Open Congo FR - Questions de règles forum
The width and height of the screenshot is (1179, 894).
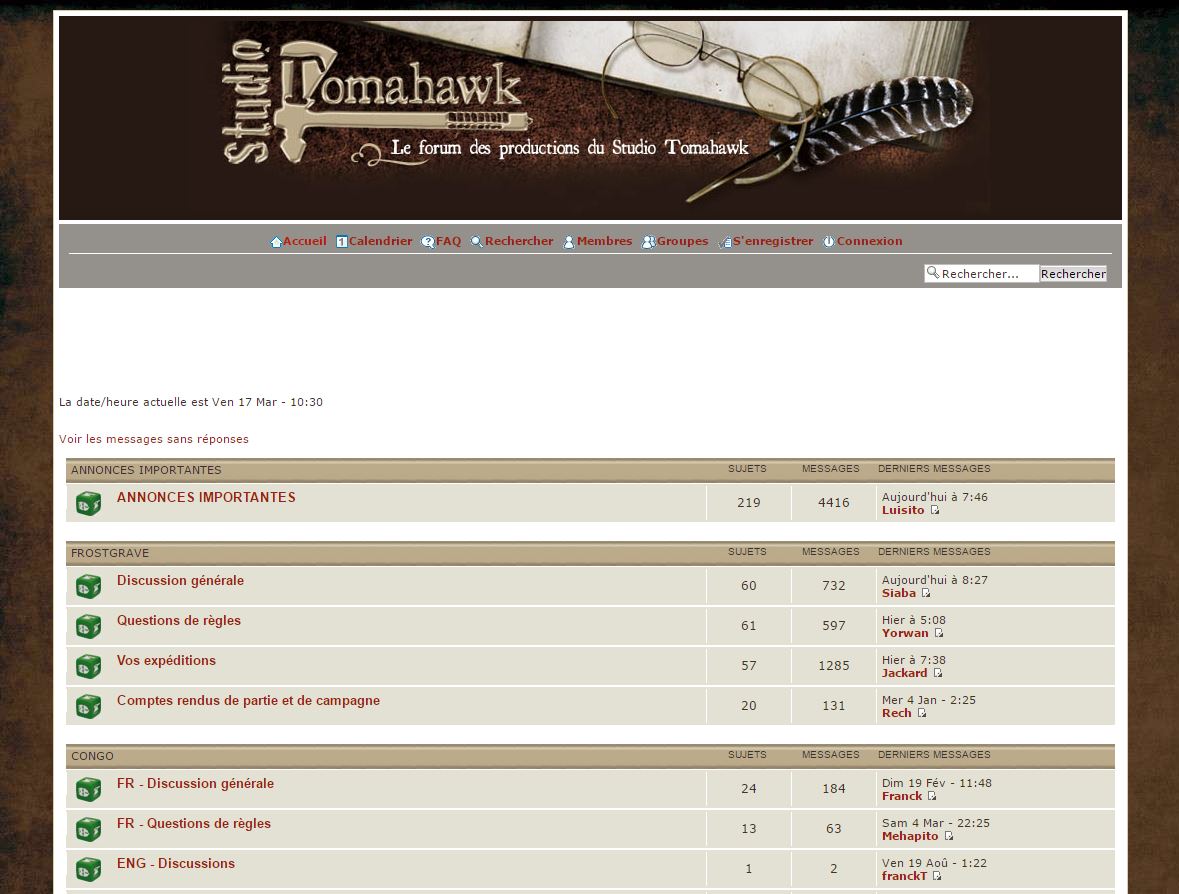(193, 823)
